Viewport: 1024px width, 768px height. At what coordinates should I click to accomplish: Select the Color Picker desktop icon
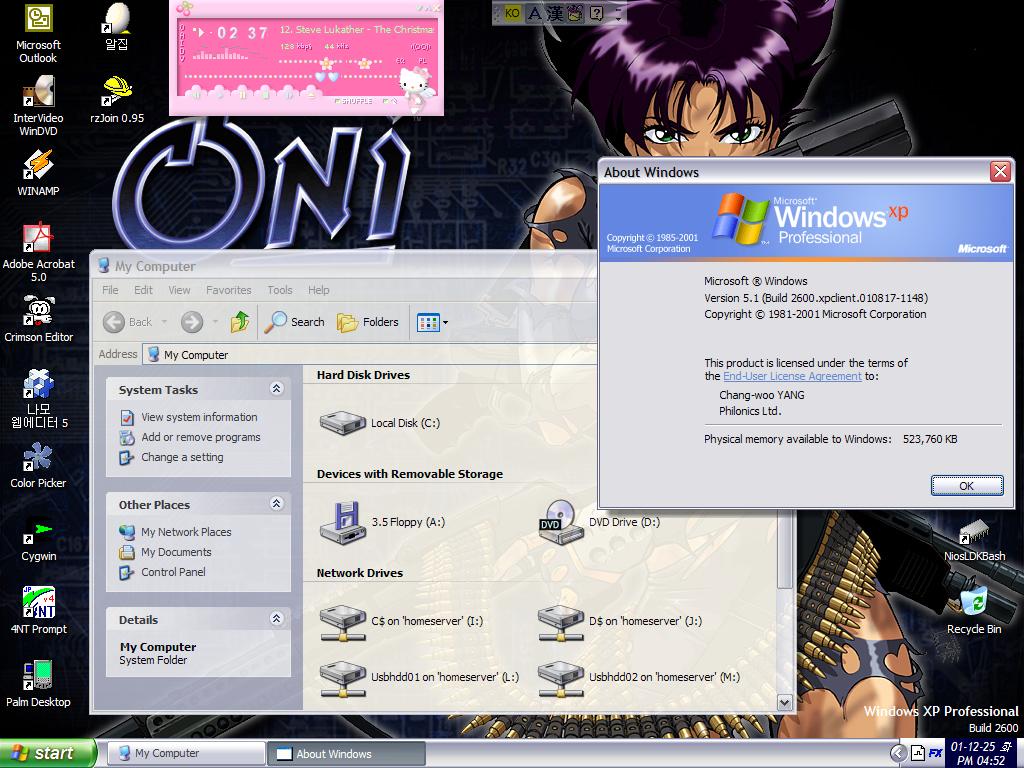click(38, 458)
